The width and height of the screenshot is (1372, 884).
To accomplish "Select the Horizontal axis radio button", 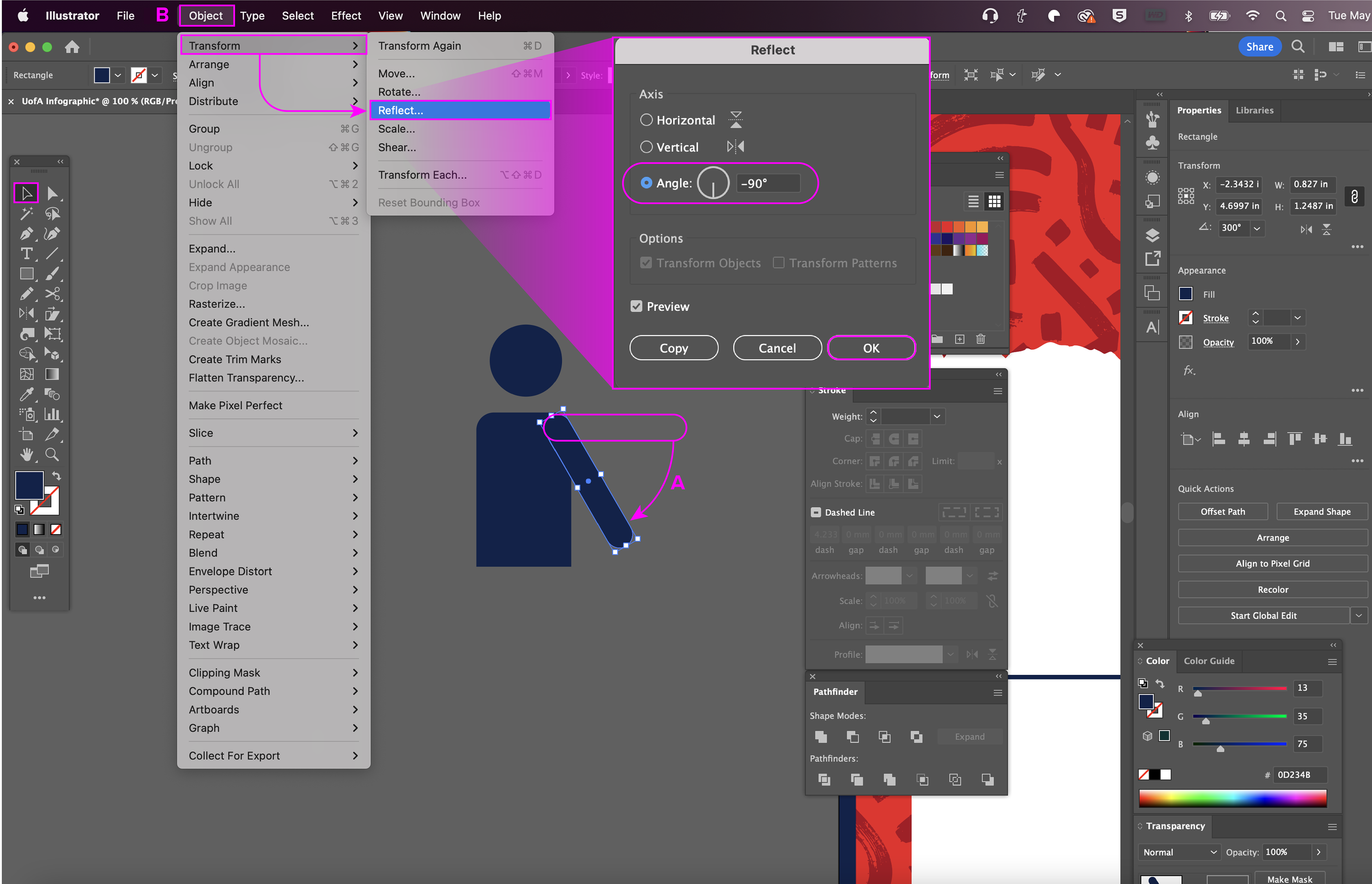I will coord(647,120).
